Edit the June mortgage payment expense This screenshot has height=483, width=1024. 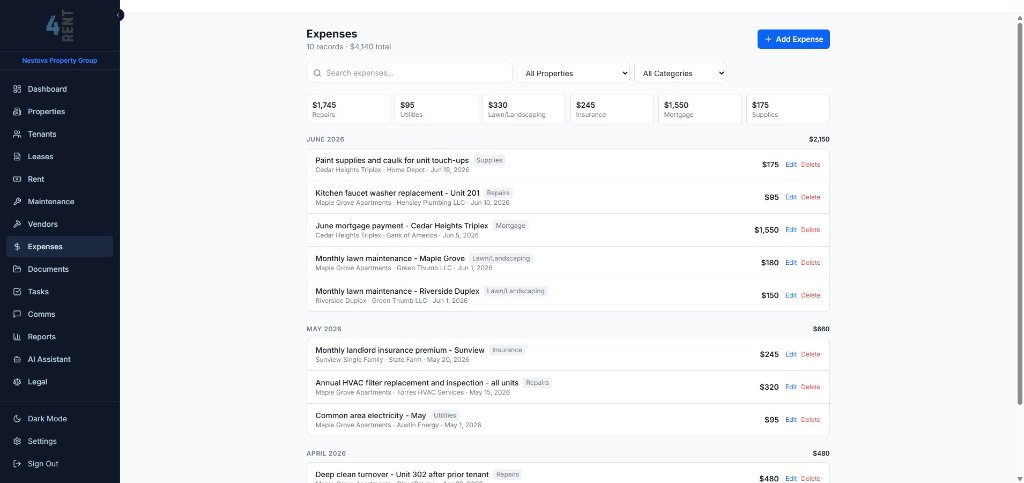point(791,230)
